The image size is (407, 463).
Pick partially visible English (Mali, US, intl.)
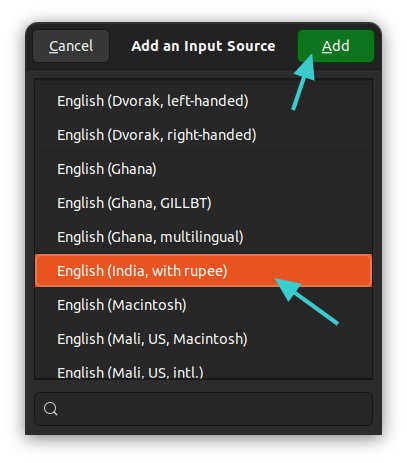click(203, 368)
